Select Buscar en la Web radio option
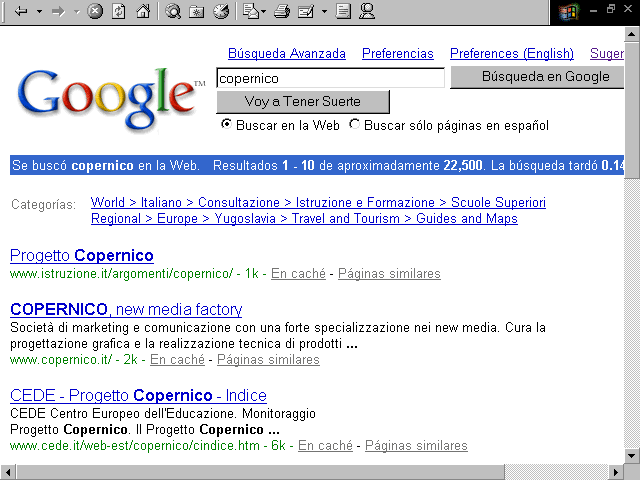 tap(226, 124)
